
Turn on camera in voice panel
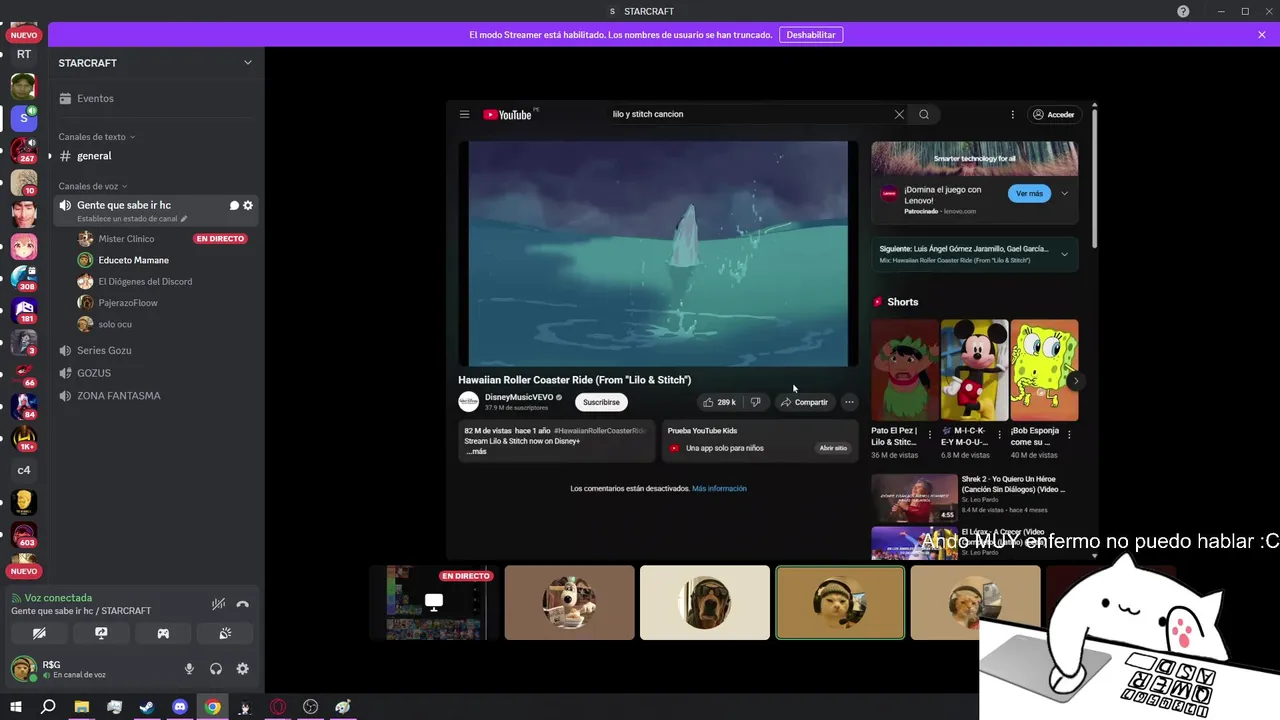point(39,633)
